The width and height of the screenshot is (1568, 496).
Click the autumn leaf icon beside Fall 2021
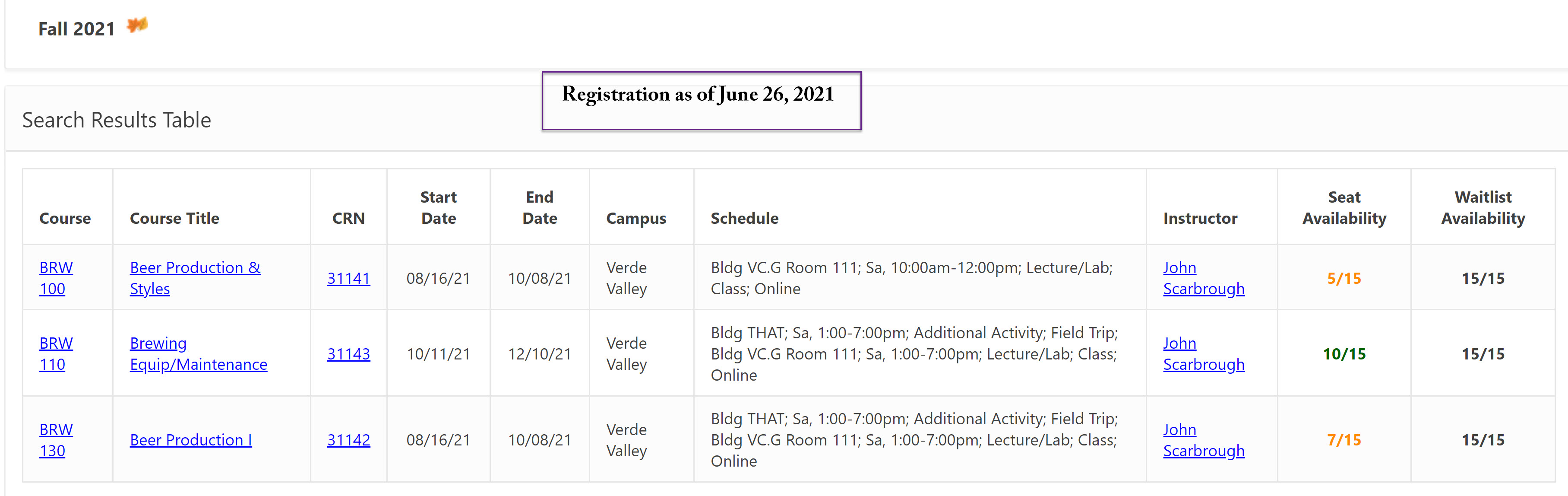point(137,25)
